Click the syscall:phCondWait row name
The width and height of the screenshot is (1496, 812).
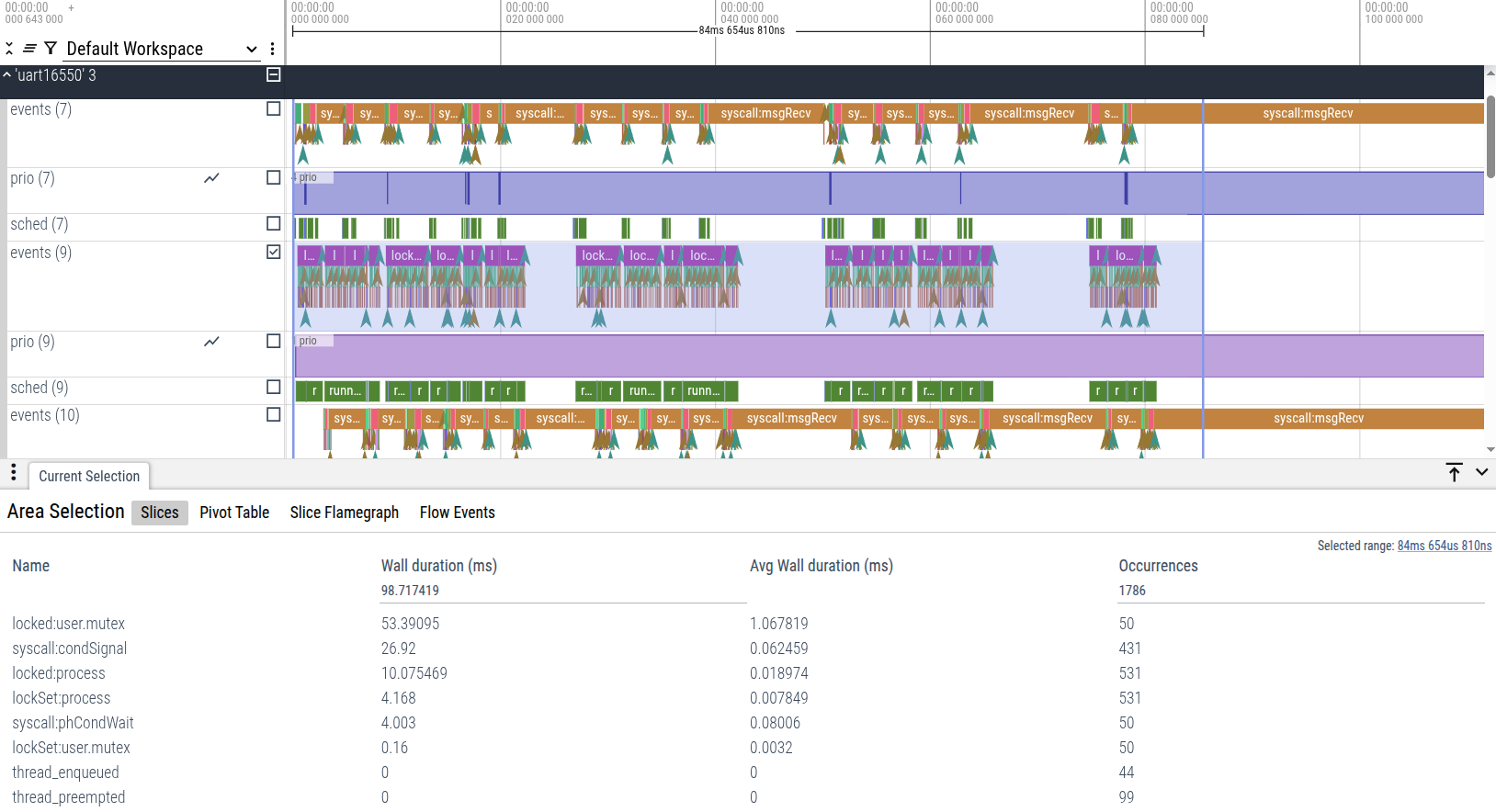[74, 723]
